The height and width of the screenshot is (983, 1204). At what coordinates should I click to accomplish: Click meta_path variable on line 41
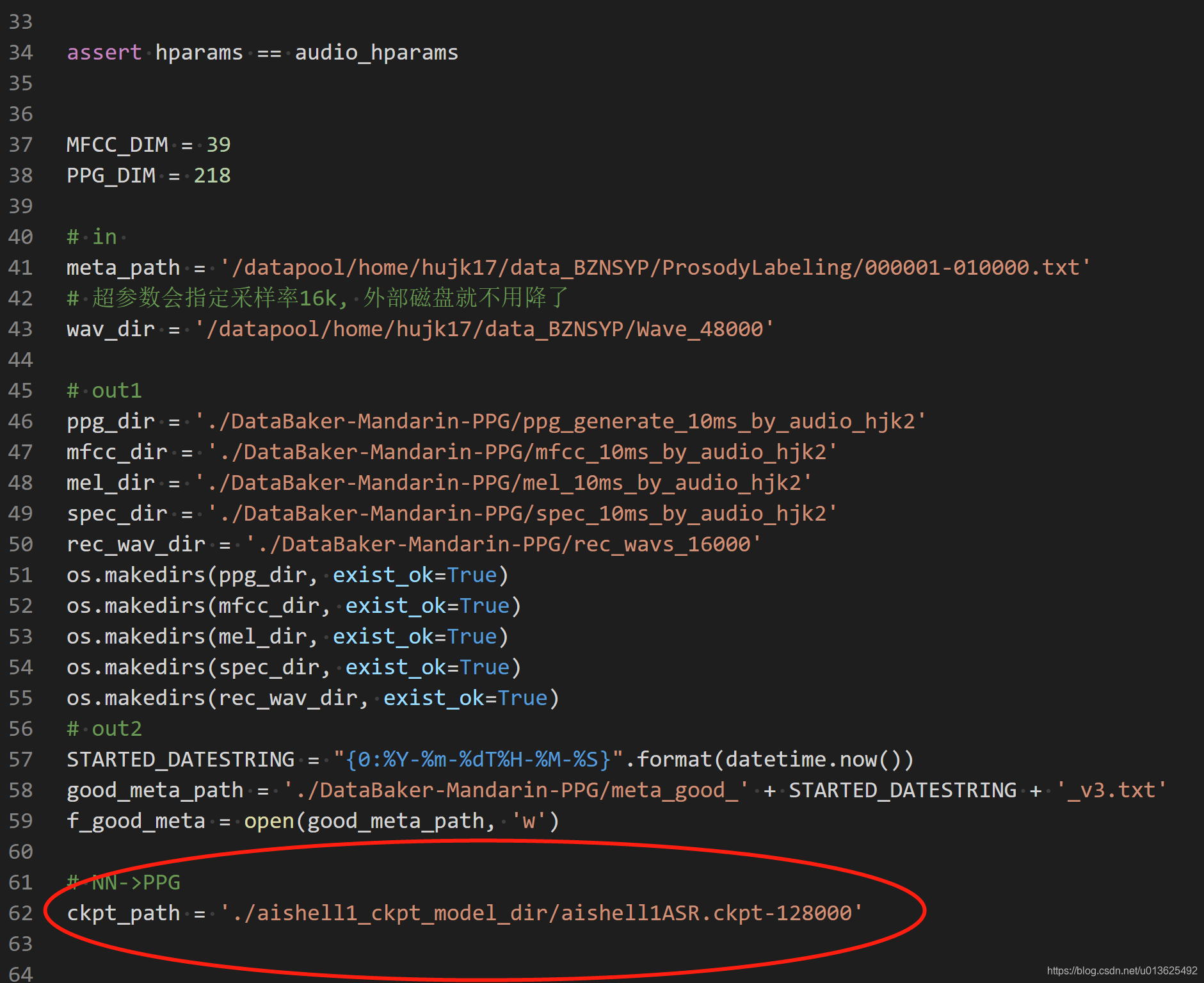(x=123, y=268)
